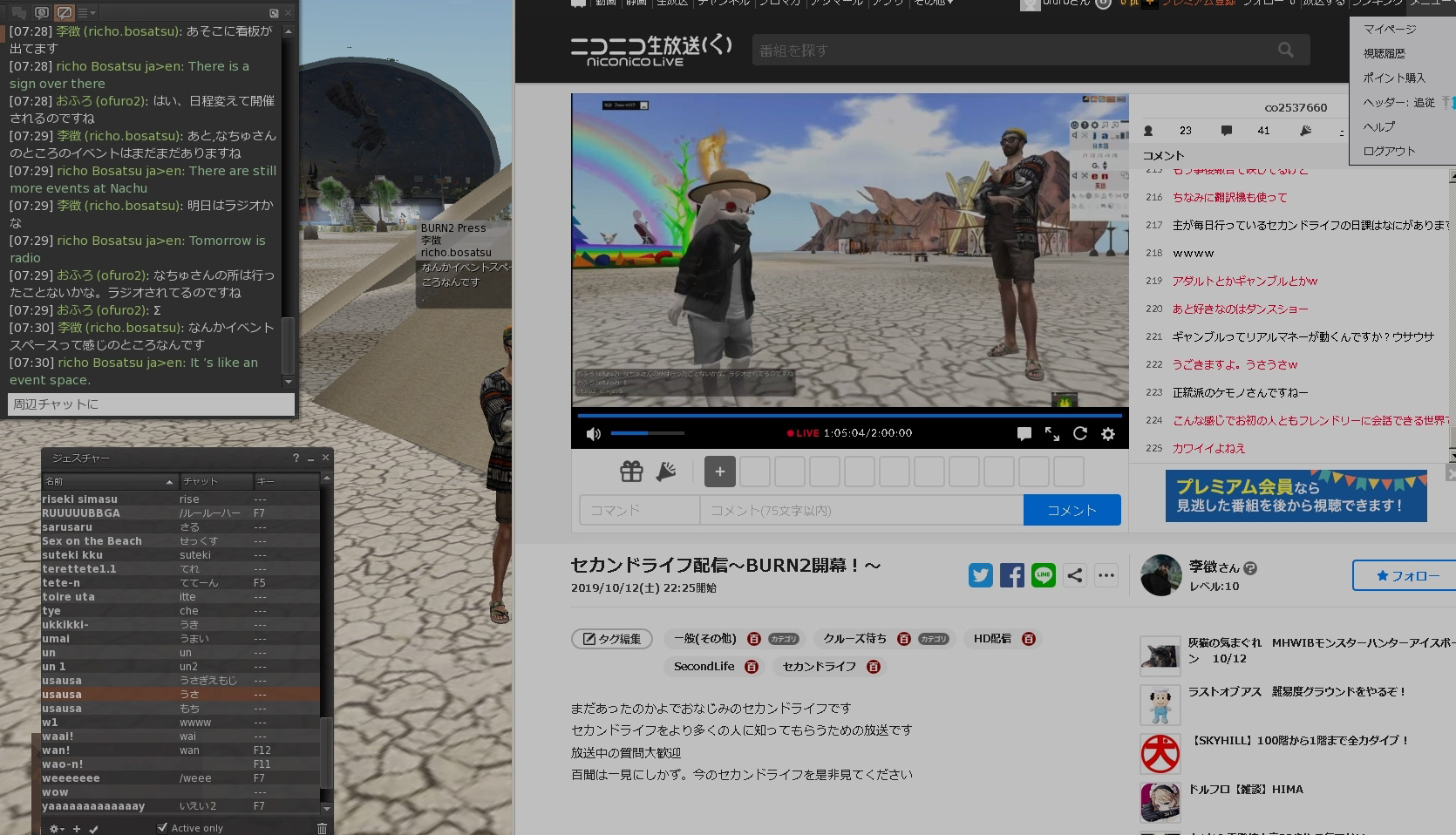Open the 【SKYHILL】100階から1階まで stream link
This screenshot has width=1456, height=835.
click(x=1299, y=741)
